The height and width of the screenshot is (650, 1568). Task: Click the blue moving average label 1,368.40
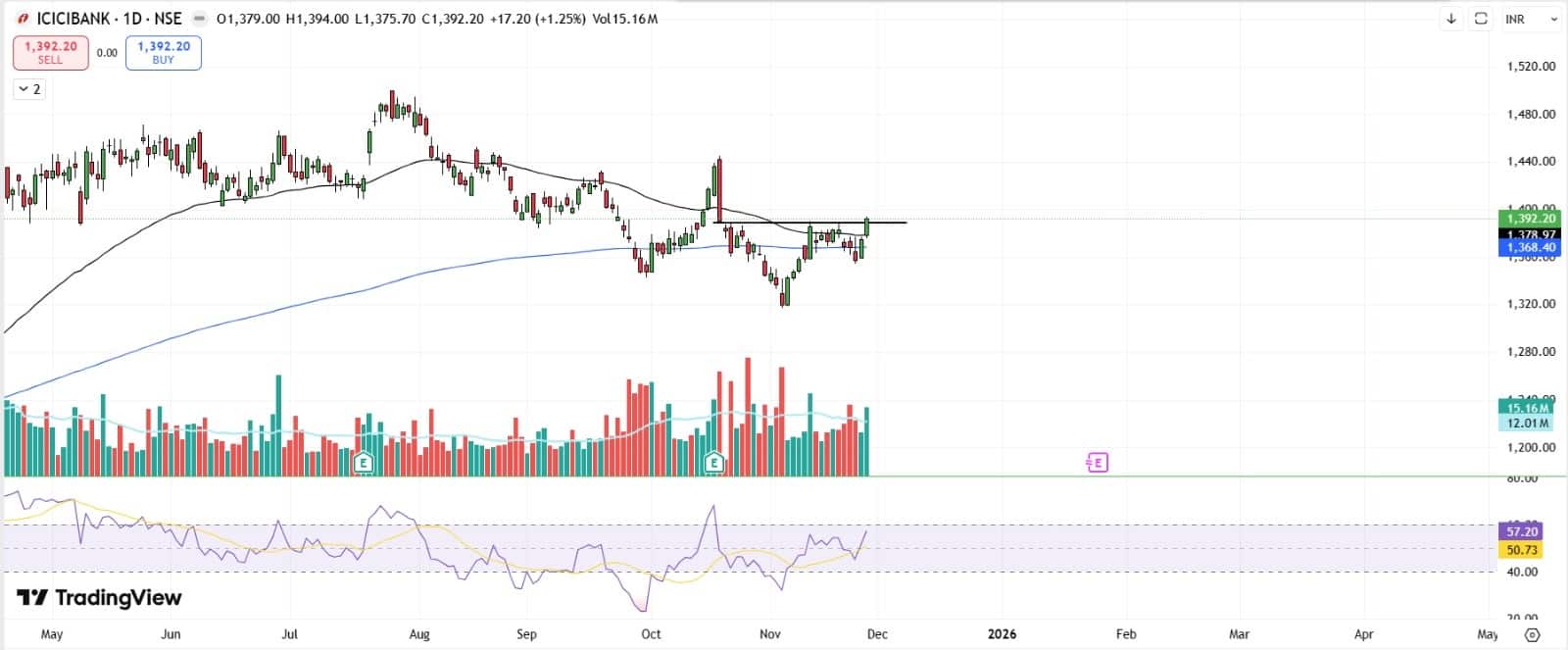click(x=1530, y=248)
